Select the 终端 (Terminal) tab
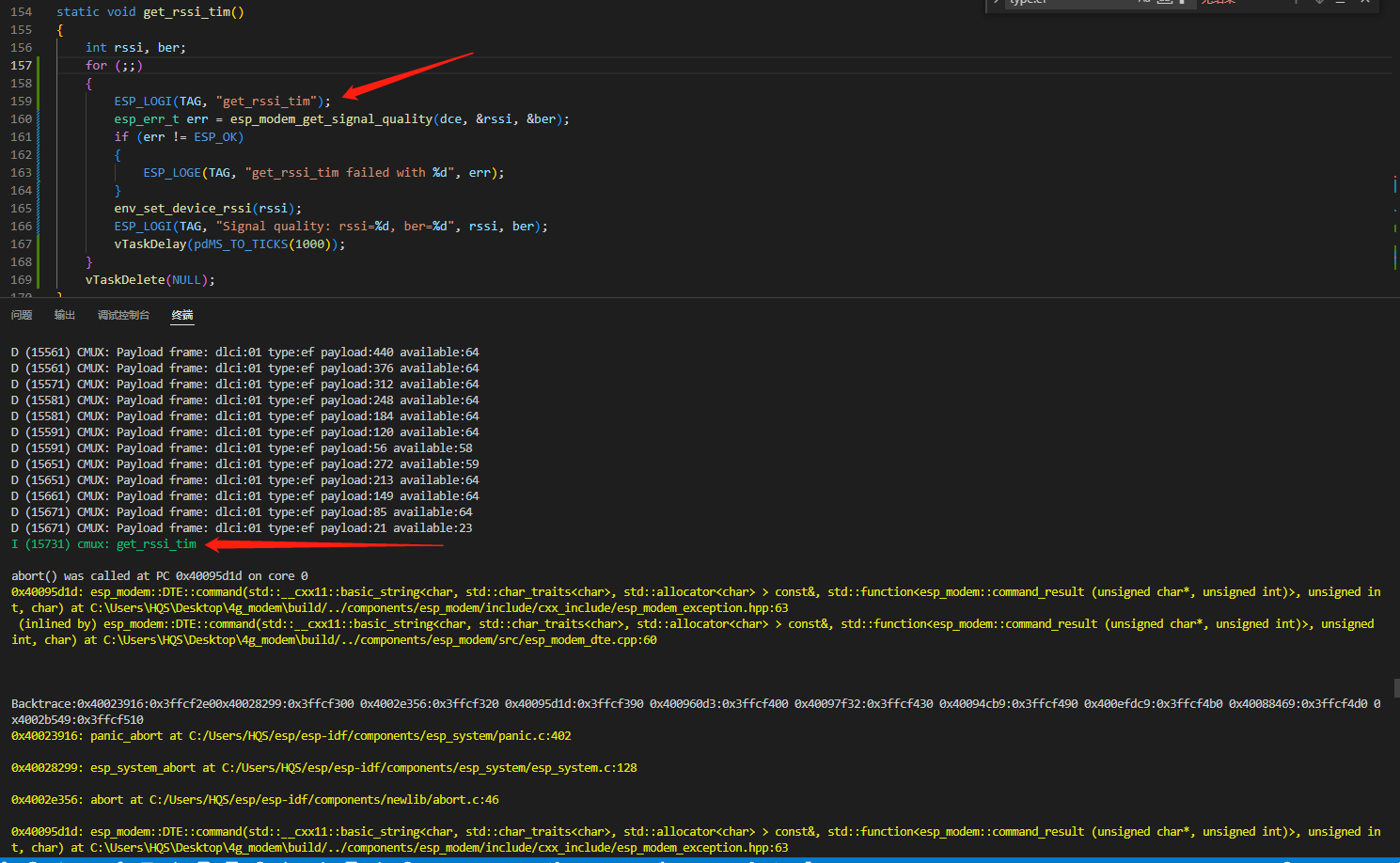1400x863 pixels. point(181,315)
